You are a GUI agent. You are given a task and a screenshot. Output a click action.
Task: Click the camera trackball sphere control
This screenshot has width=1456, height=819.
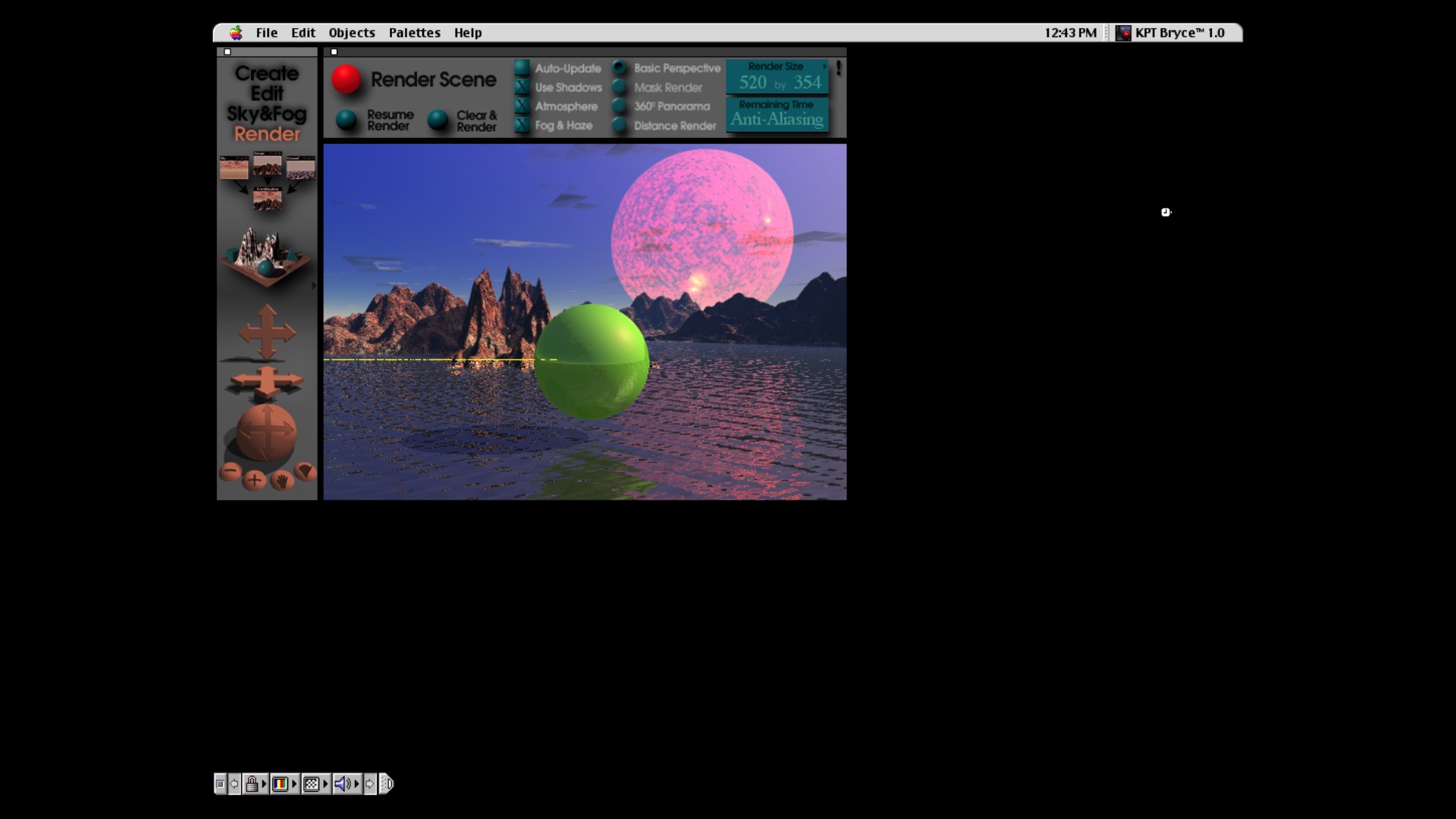coord(266,431)
